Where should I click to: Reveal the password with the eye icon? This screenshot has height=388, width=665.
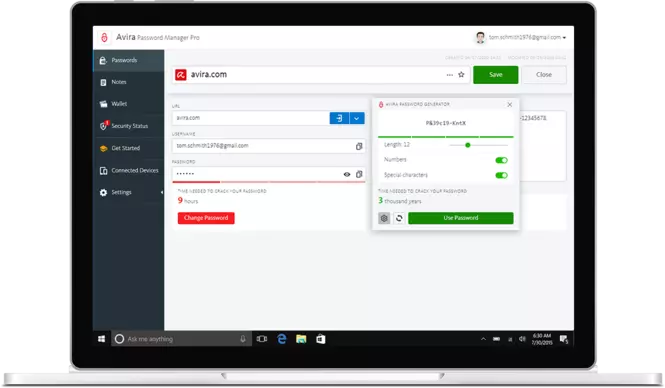[347, 174]
